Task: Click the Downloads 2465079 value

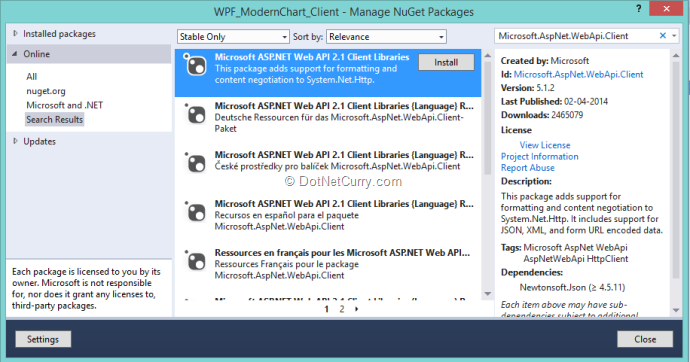Action: click(x=567, y=115)
